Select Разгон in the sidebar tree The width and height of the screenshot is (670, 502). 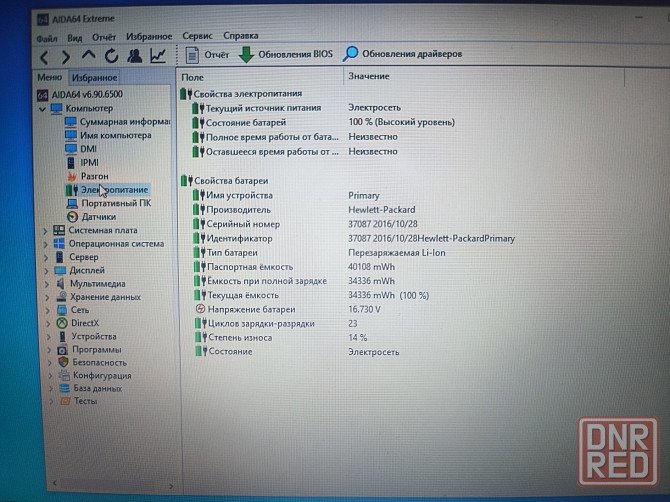[94, 175]
